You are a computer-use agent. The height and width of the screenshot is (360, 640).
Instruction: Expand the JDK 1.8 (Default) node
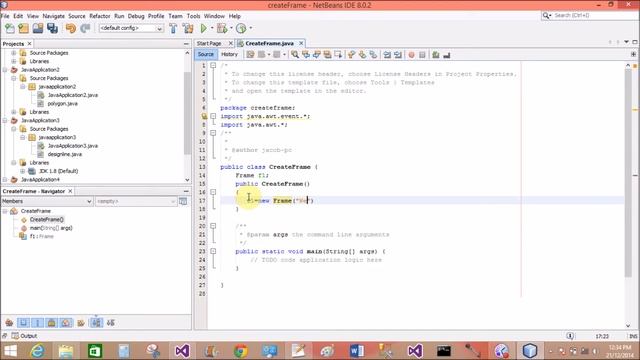click(x=23, y=171)
